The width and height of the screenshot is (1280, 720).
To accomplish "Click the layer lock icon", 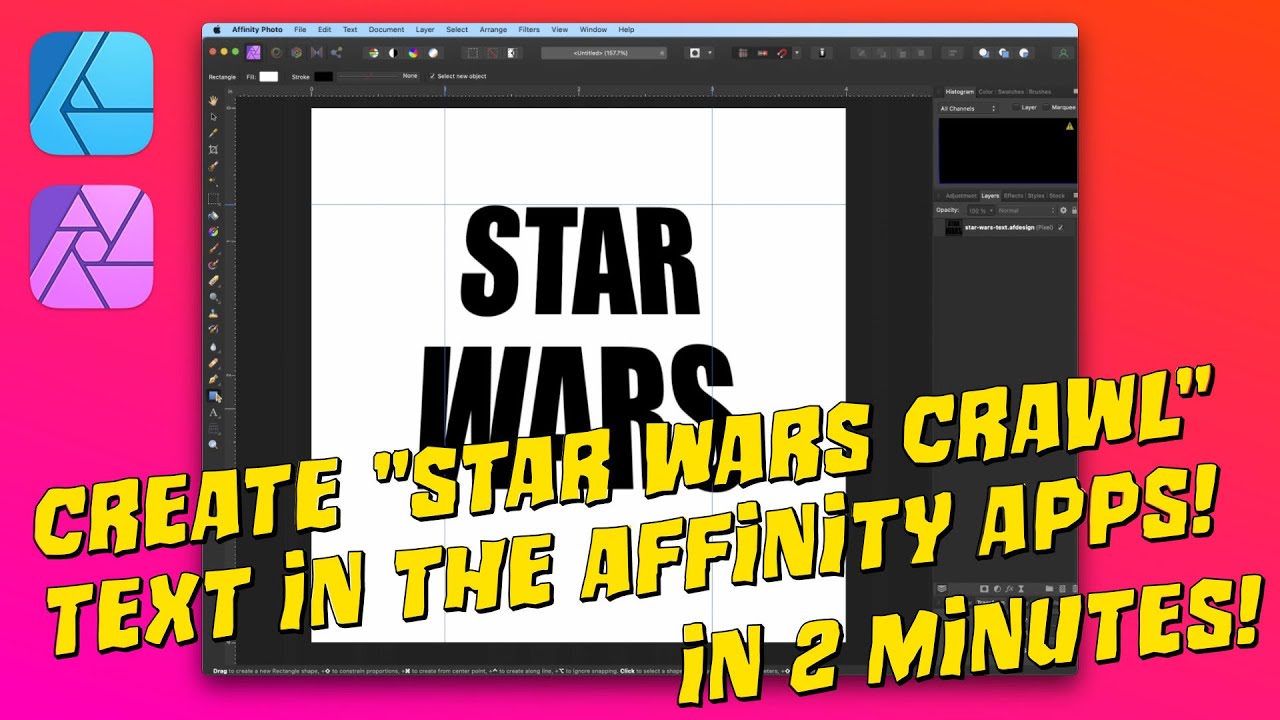I will click(x=1074, y=210).
